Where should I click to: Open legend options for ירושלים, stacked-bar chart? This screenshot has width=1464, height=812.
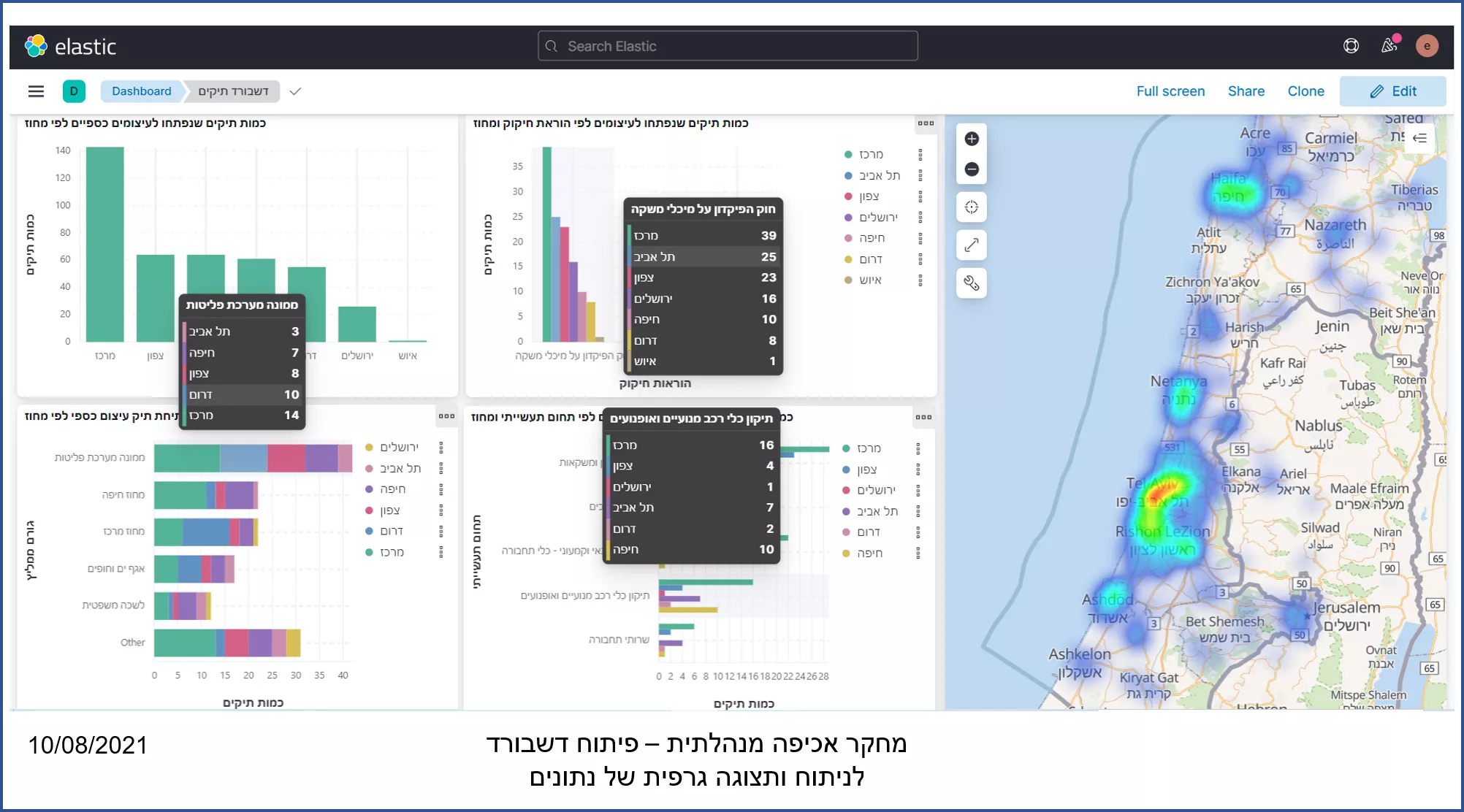click(x=441, y=448)
